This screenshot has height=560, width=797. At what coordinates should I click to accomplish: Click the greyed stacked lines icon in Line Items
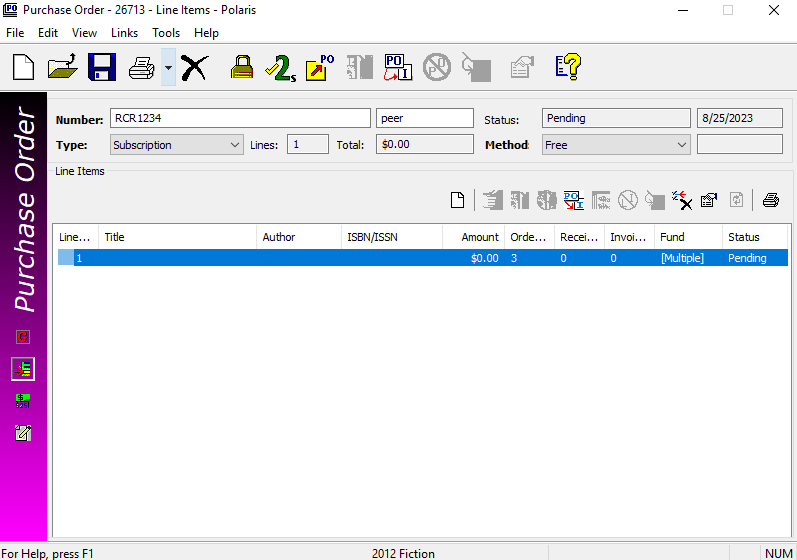pyautogui.click(x=492, y=200)
